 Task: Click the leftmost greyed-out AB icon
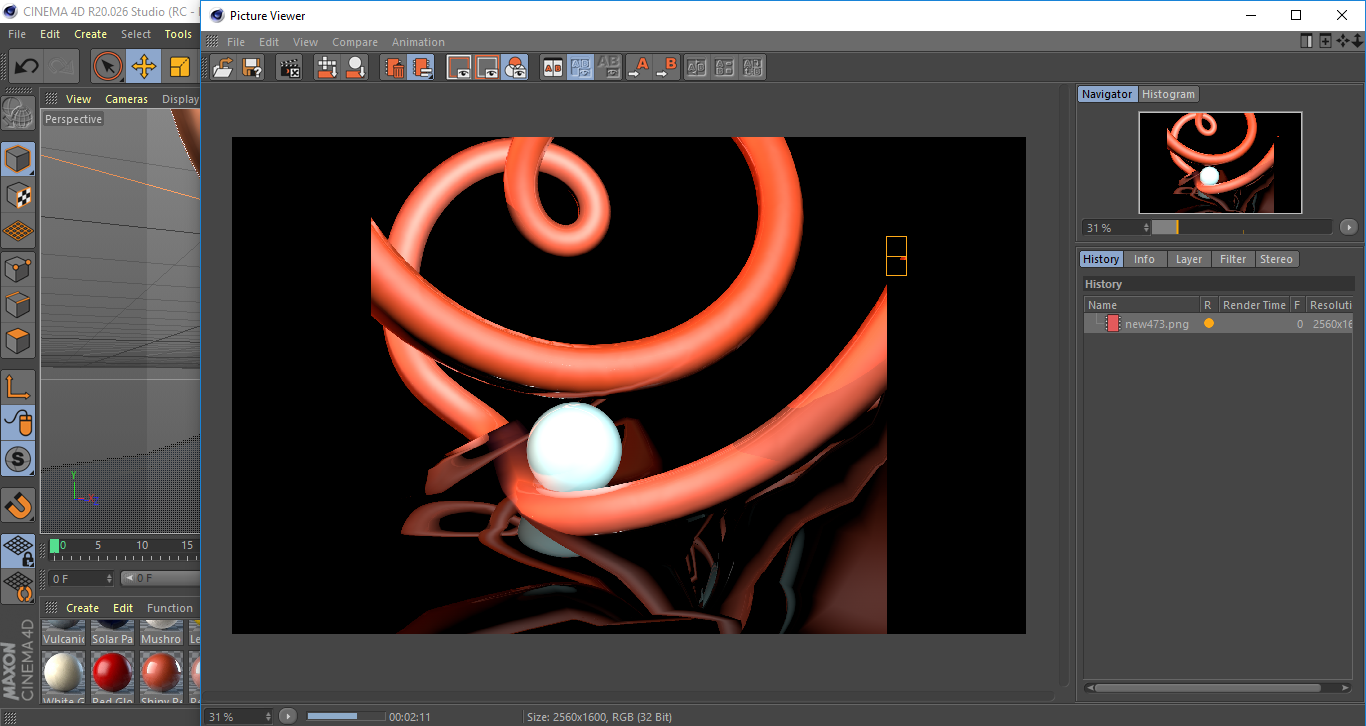click(x=697, y=68)
